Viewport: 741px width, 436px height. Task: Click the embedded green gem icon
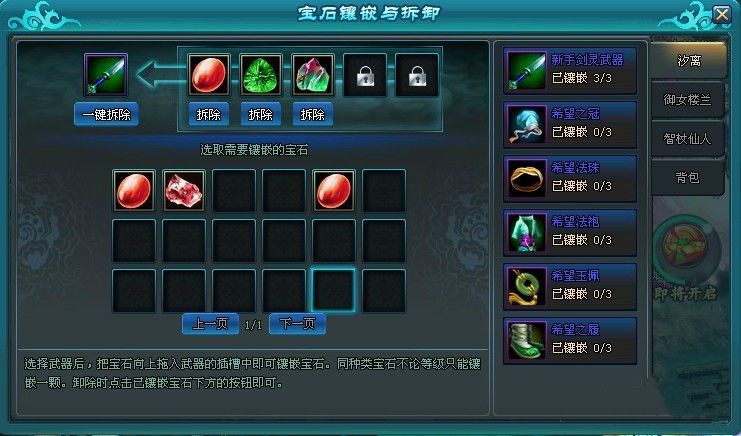coord(261,75)
